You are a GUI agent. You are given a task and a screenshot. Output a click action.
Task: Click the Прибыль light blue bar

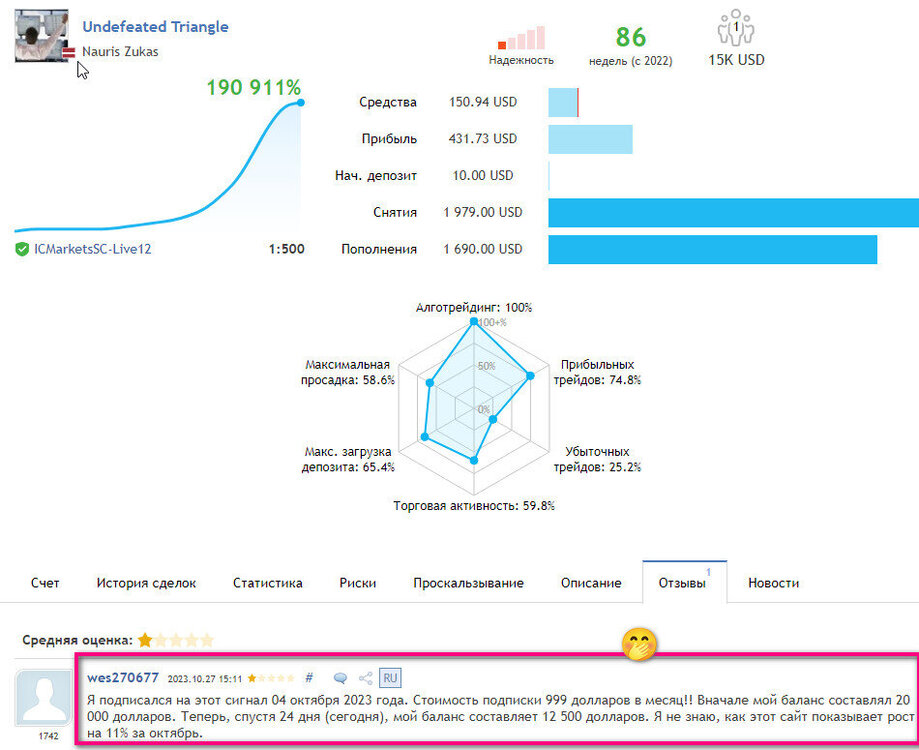[591, 139]
